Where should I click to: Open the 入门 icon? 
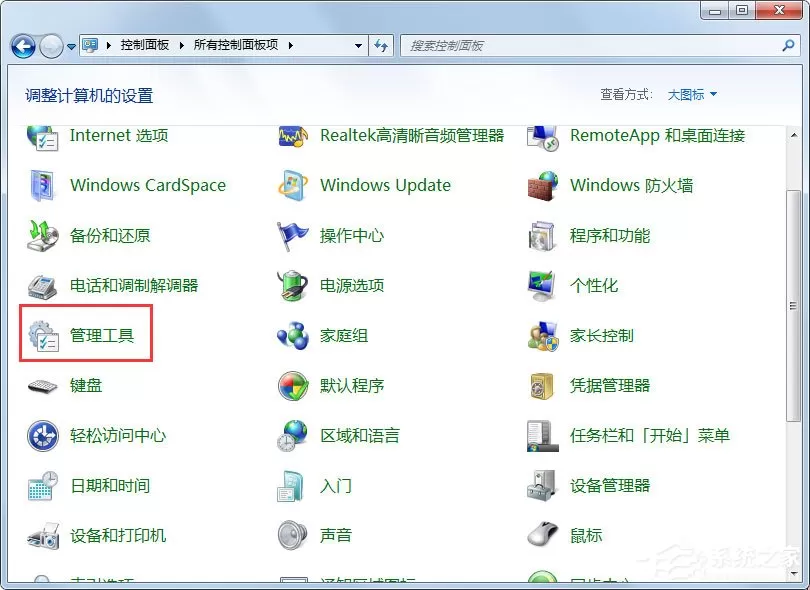tap(290, 486)
